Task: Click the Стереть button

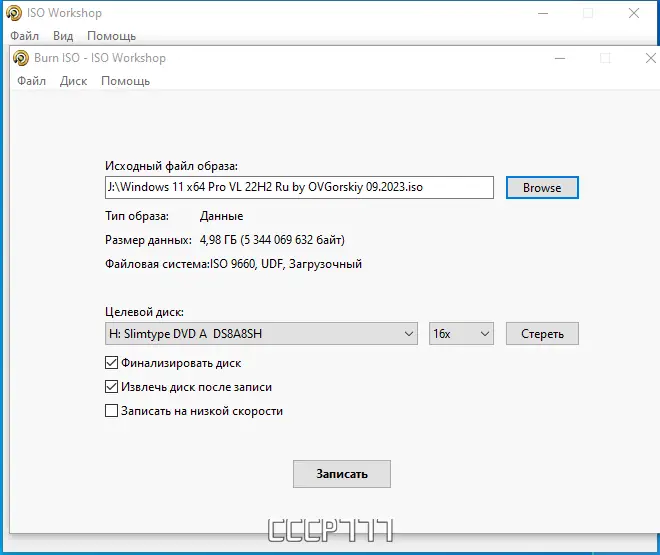Action: tap(542, 334)
